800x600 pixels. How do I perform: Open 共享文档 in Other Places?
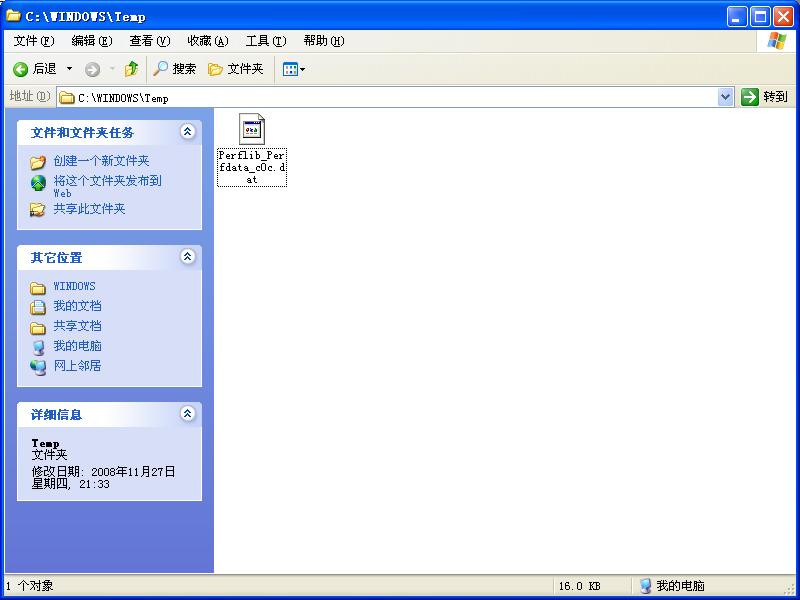click(78, 326)
